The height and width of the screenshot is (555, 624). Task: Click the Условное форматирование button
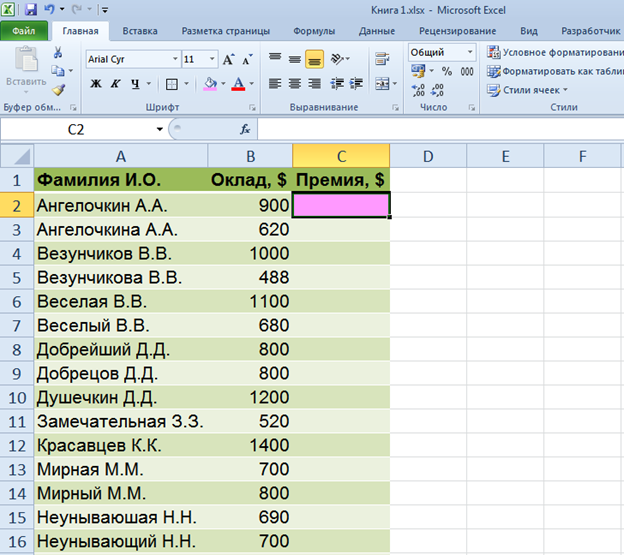pyautogui.click(x=551, y=52)
